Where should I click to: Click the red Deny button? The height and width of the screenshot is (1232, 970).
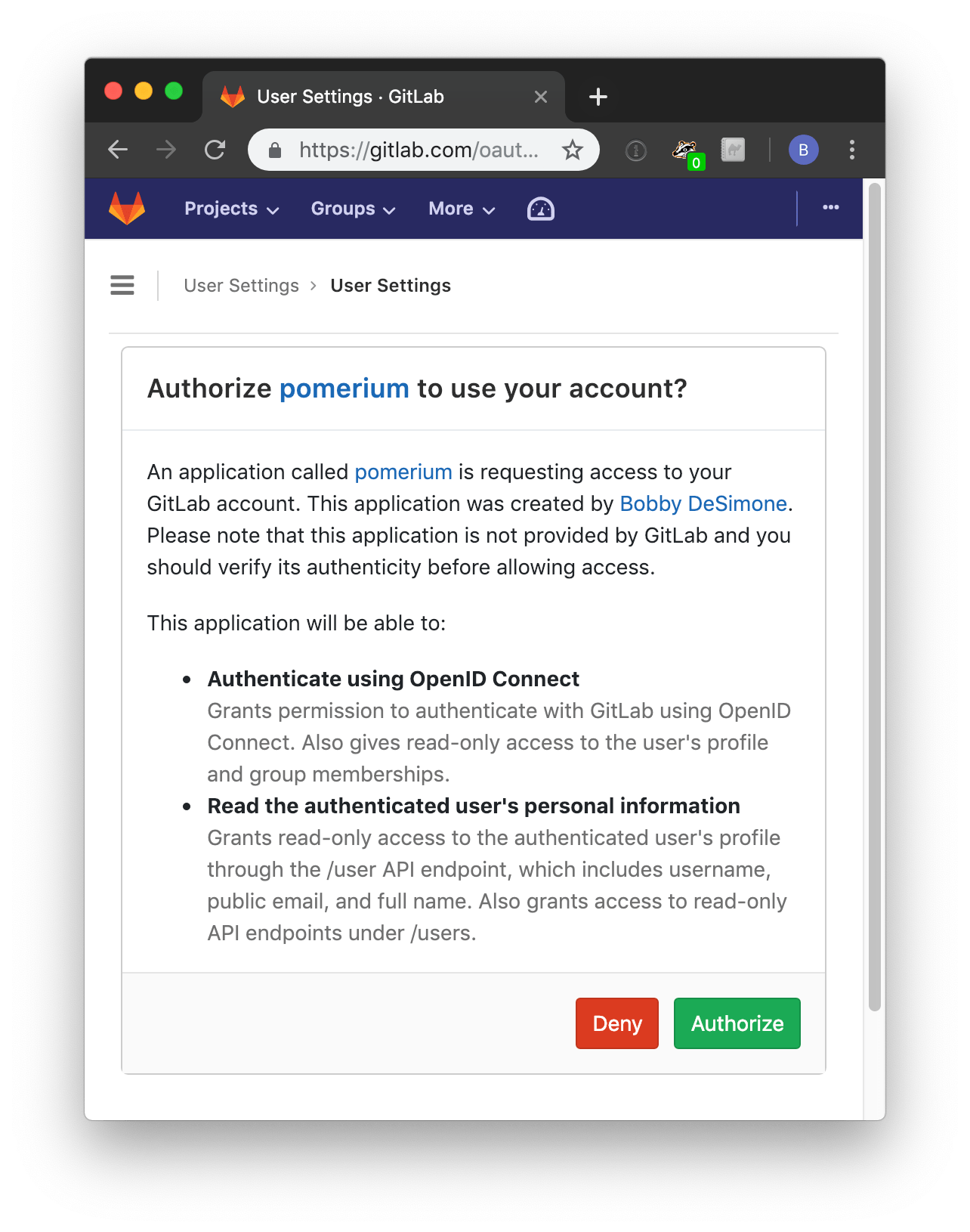click(x=617, y=1023)
